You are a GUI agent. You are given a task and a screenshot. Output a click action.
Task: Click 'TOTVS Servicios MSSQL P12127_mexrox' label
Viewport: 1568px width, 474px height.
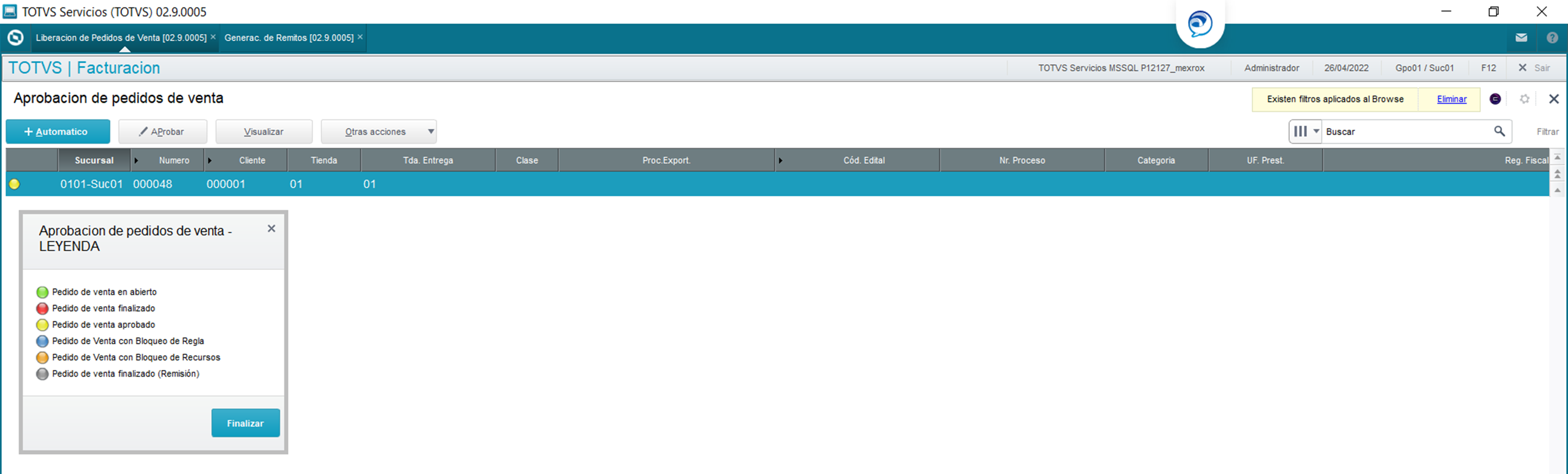1121,67
